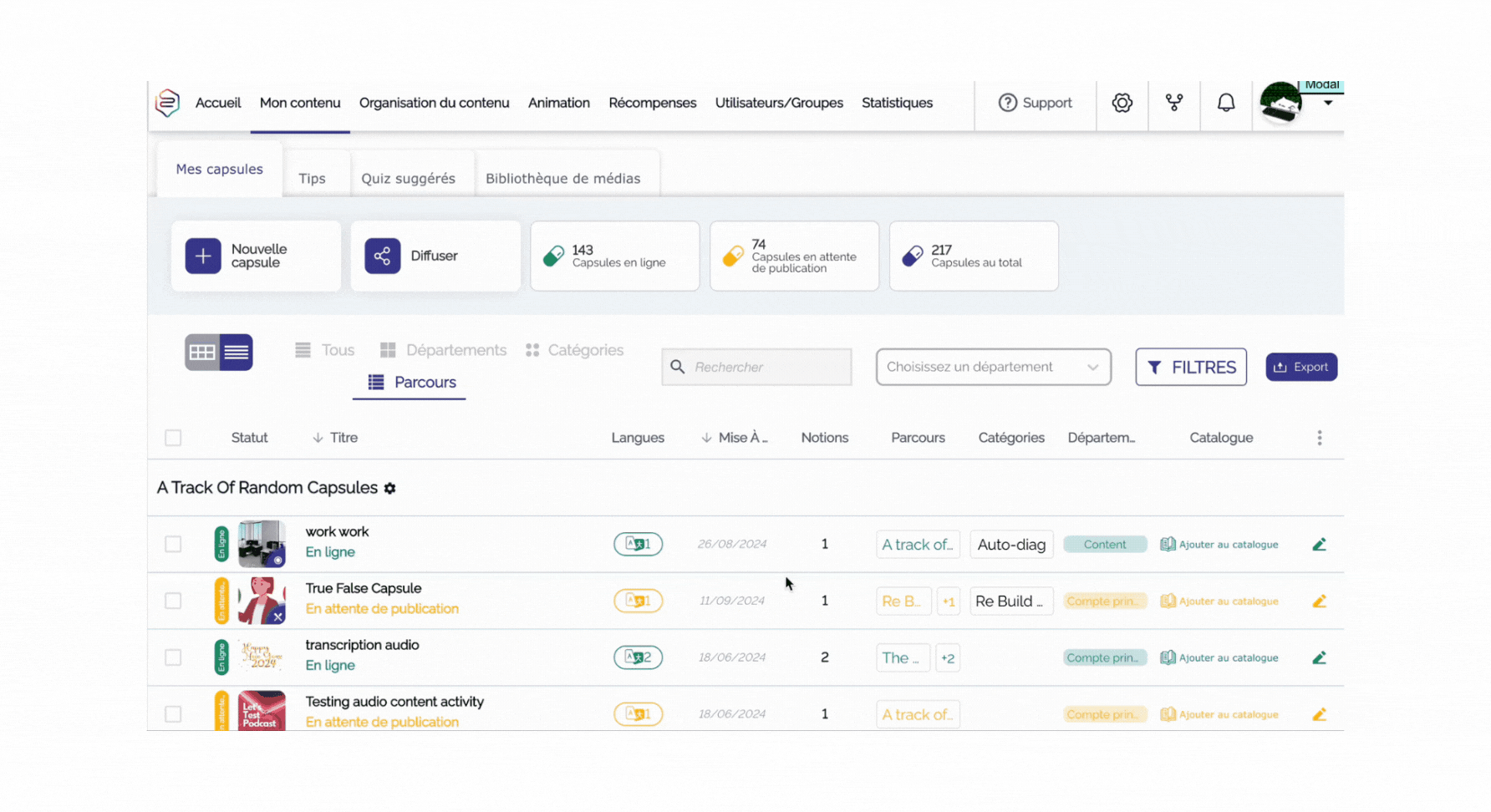This screenshot has height=812, width=1491.
Task: Click the Content department tag on work work
Action: 1104,545
